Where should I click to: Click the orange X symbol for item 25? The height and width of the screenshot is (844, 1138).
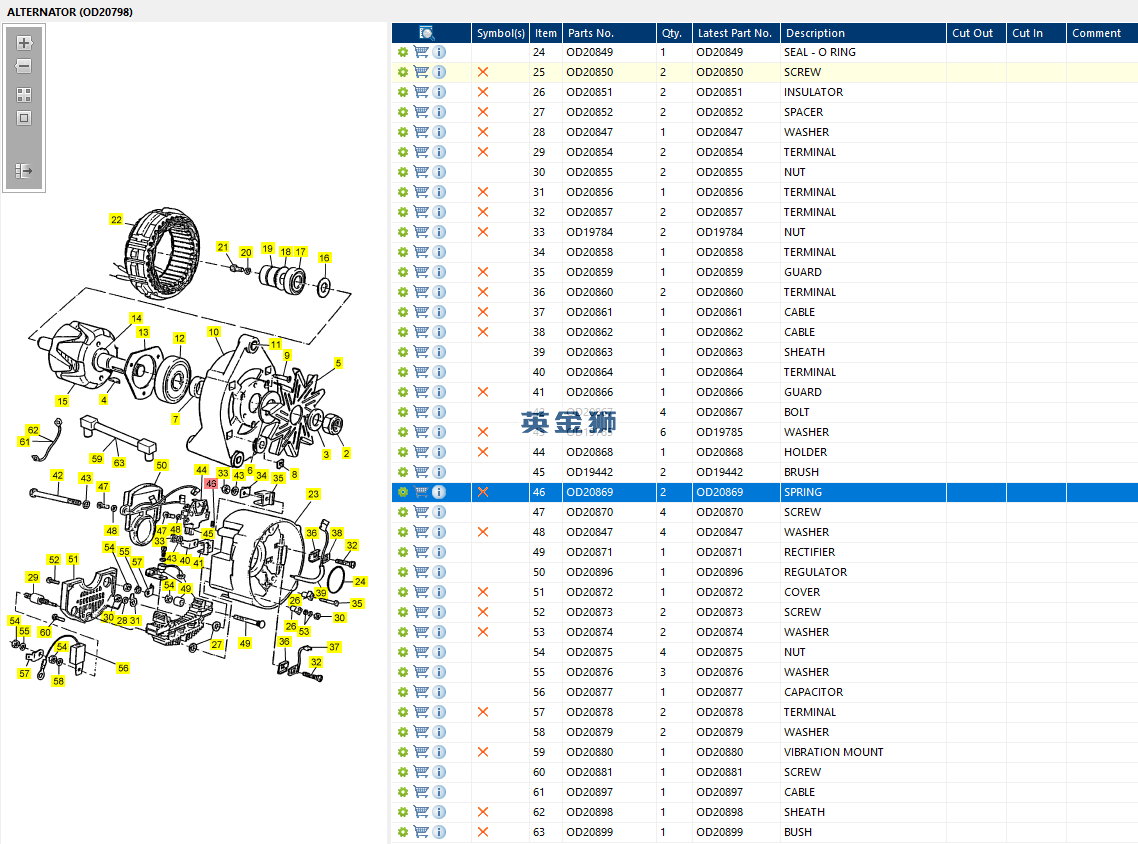coord(483,72)
